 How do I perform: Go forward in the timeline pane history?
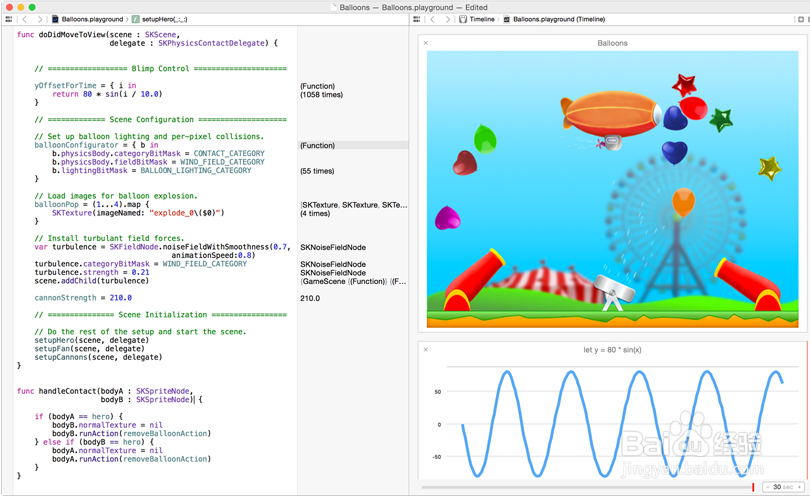(447, 19)
